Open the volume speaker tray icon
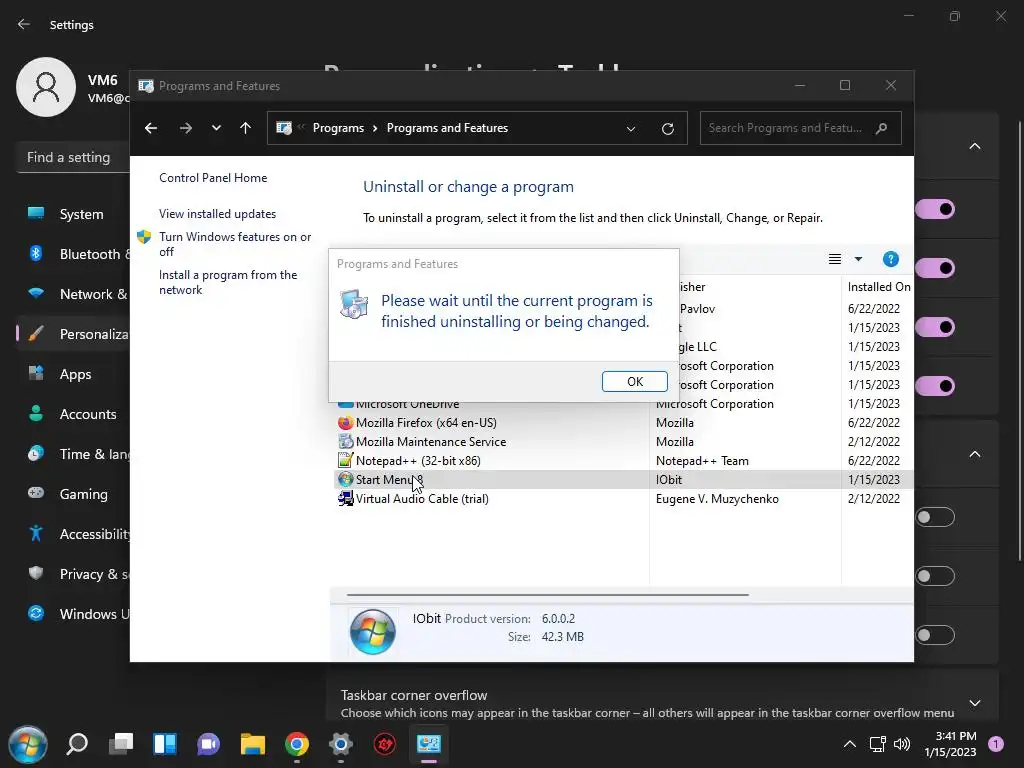Screen dimensions: 1024x768 (x=901, y=744)
